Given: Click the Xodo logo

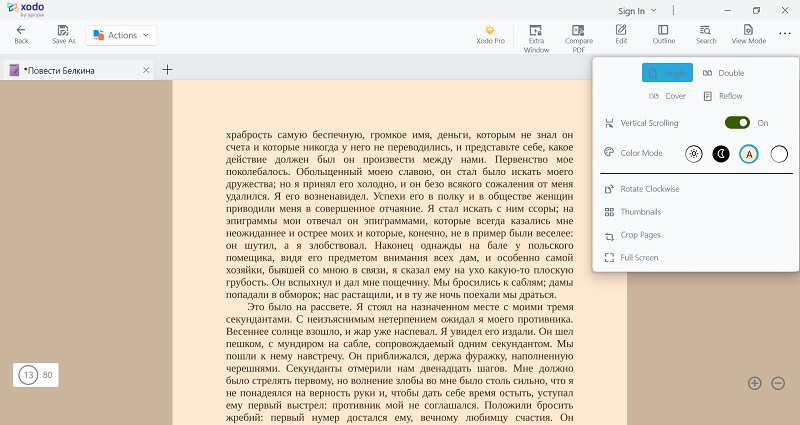Looking at the screenshot, I should pyautogui.click(x=26, y=9).
